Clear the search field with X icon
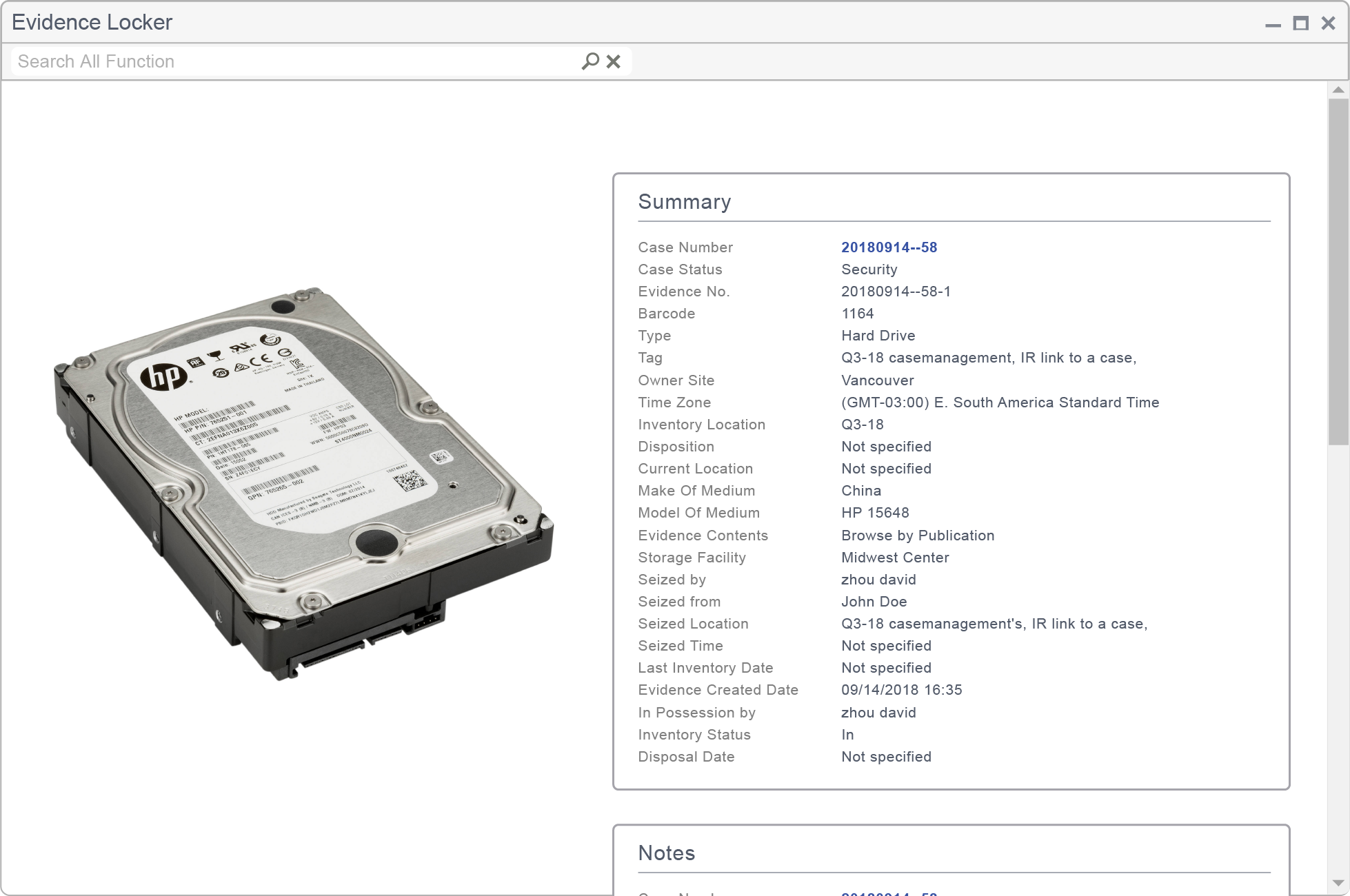 click(x=613, y=61)
